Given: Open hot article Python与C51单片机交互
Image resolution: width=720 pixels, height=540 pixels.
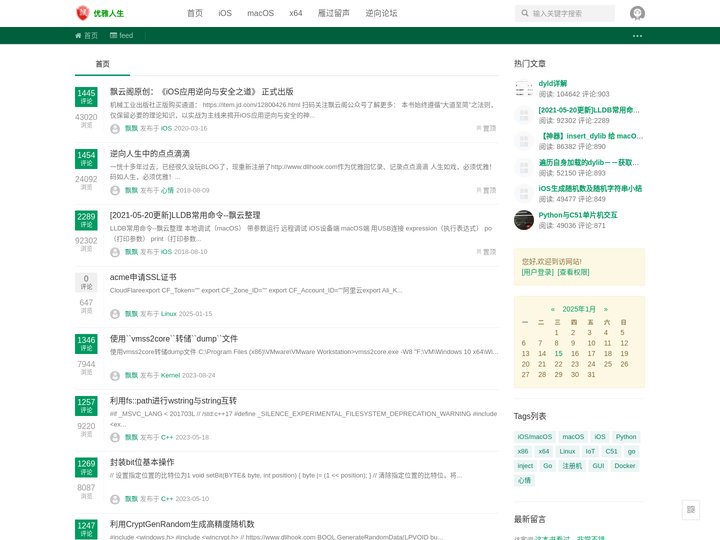Looking at the screenshot, I should (578, 215).
